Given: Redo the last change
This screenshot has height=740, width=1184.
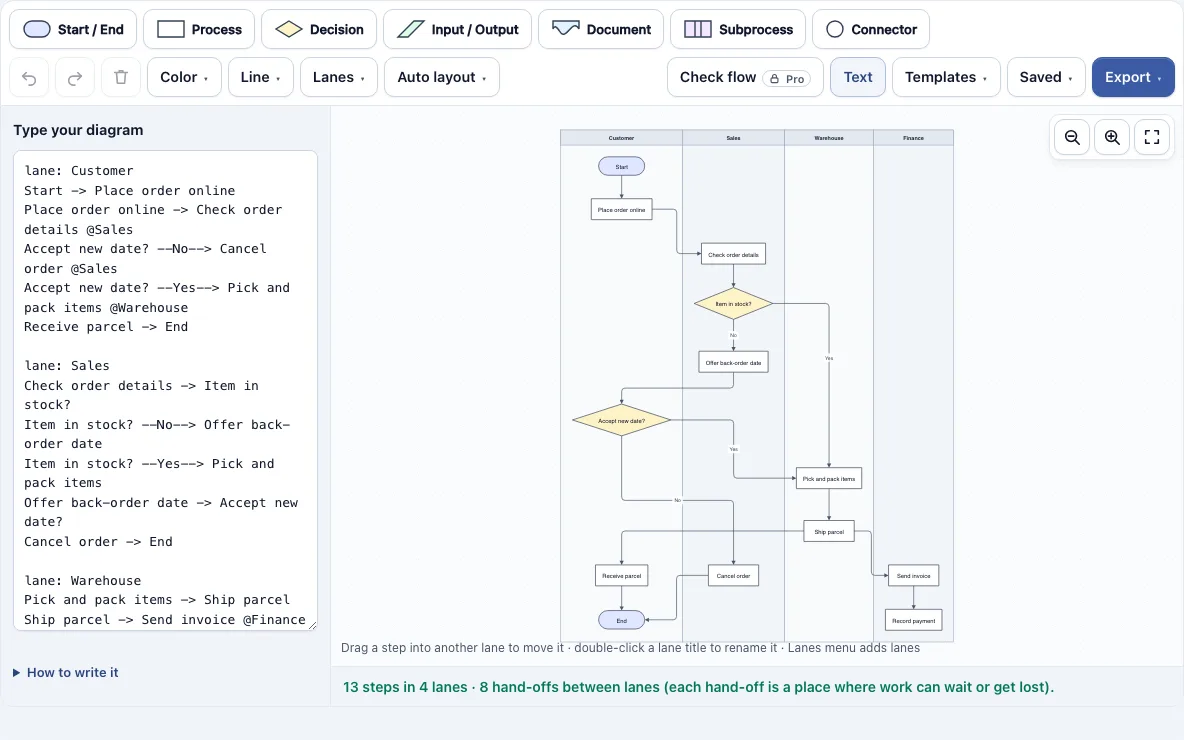Looking at the screenshot, I should click(75, 77).
